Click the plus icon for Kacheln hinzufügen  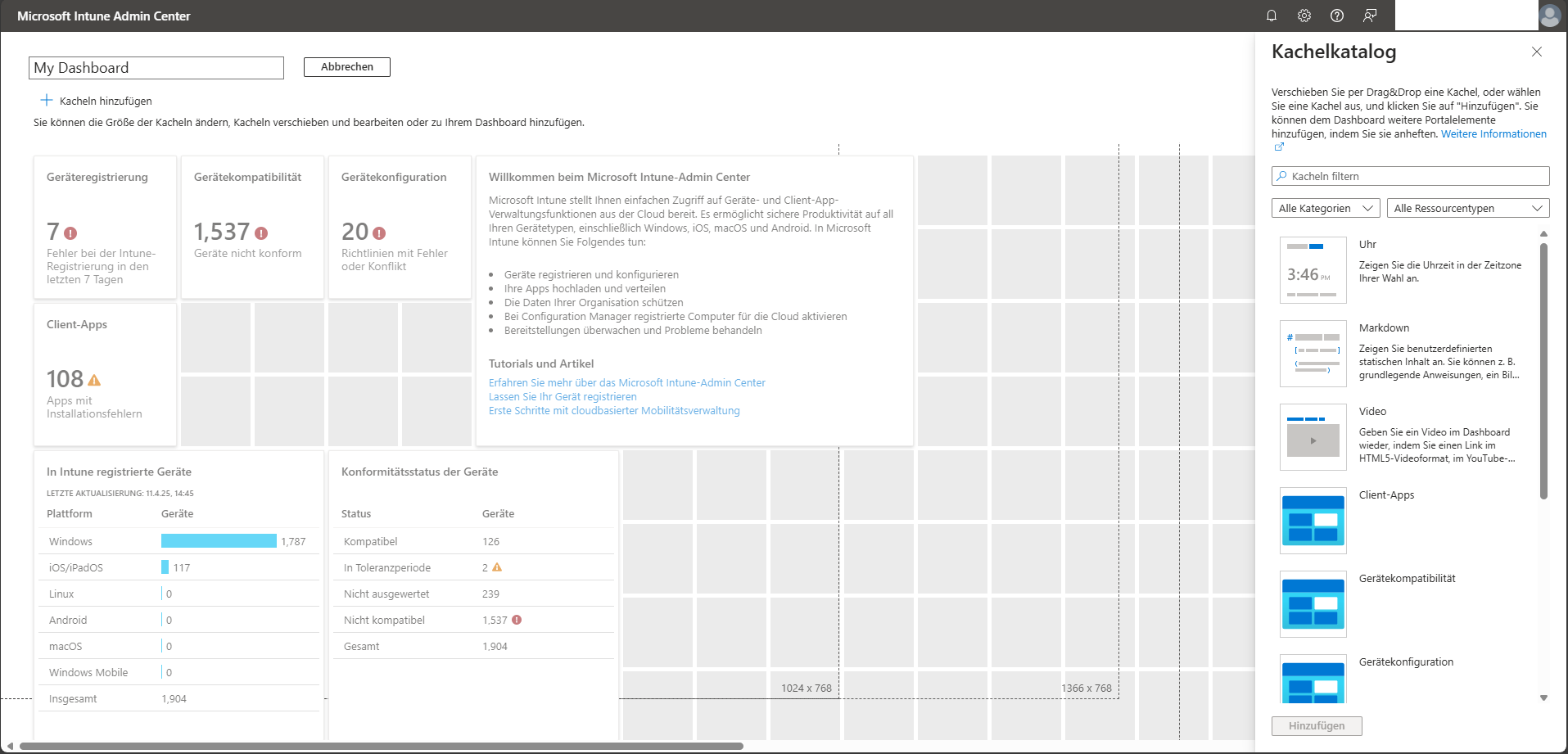[x=47, y=100]
